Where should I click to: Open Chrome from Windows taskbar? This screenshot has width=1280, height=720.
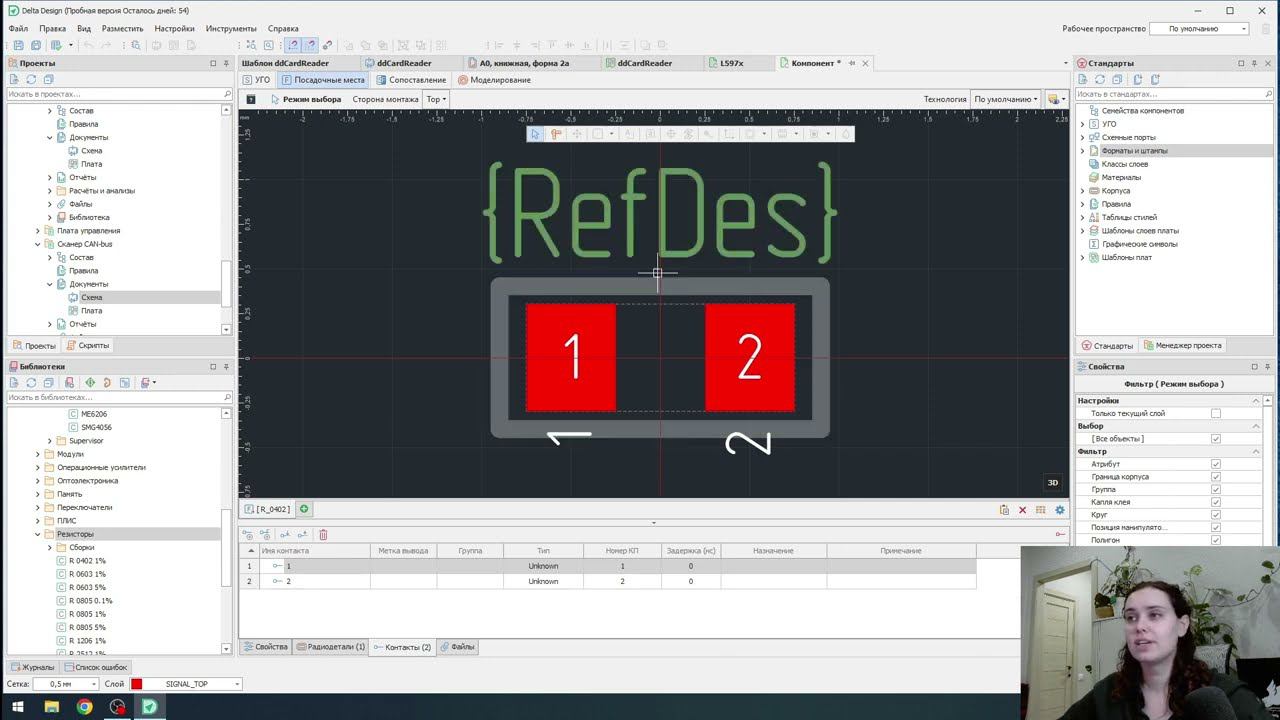click(84, 707)
